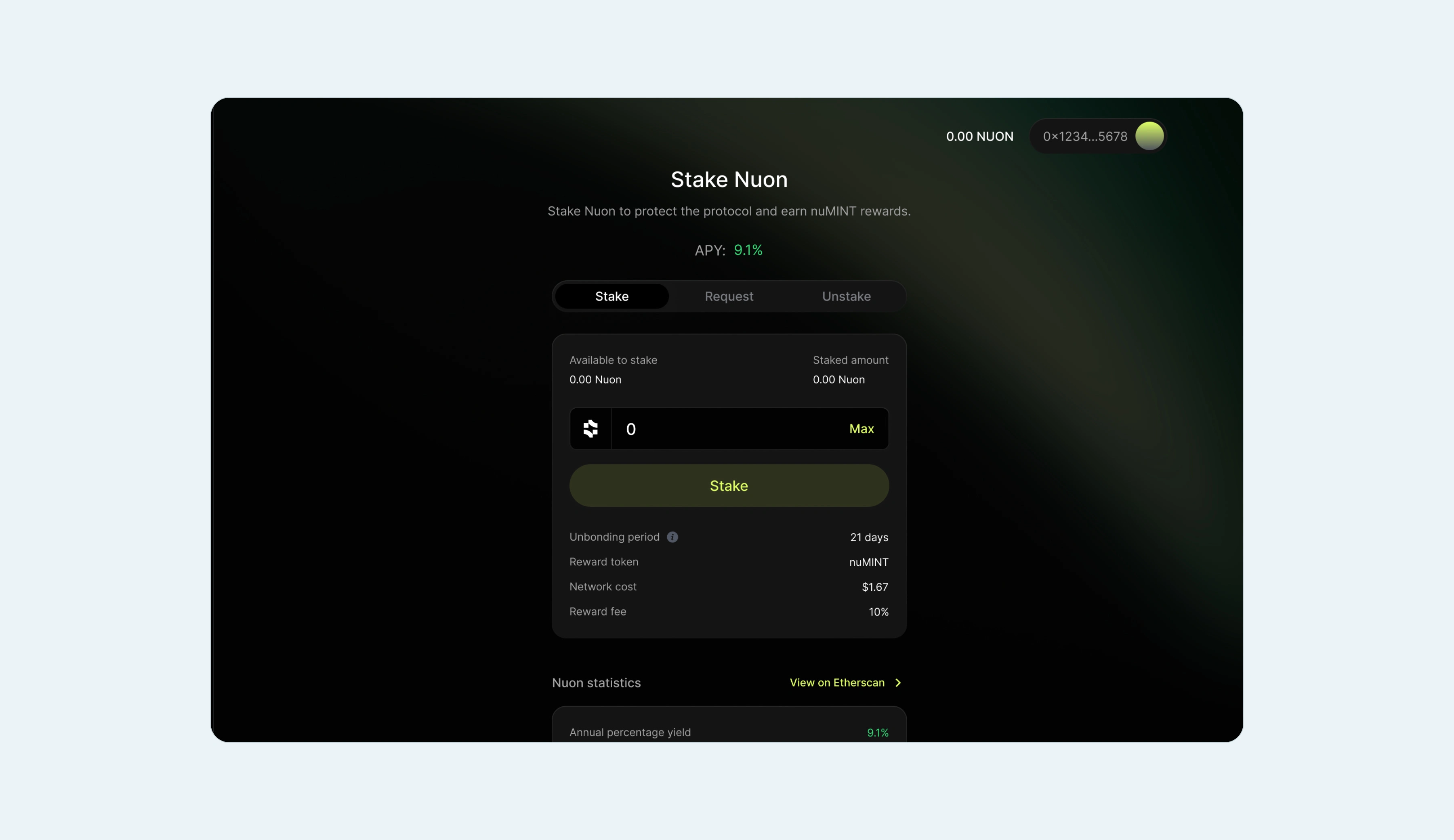Click the 0.00 NUON balance in header

[x=980, y=136]
